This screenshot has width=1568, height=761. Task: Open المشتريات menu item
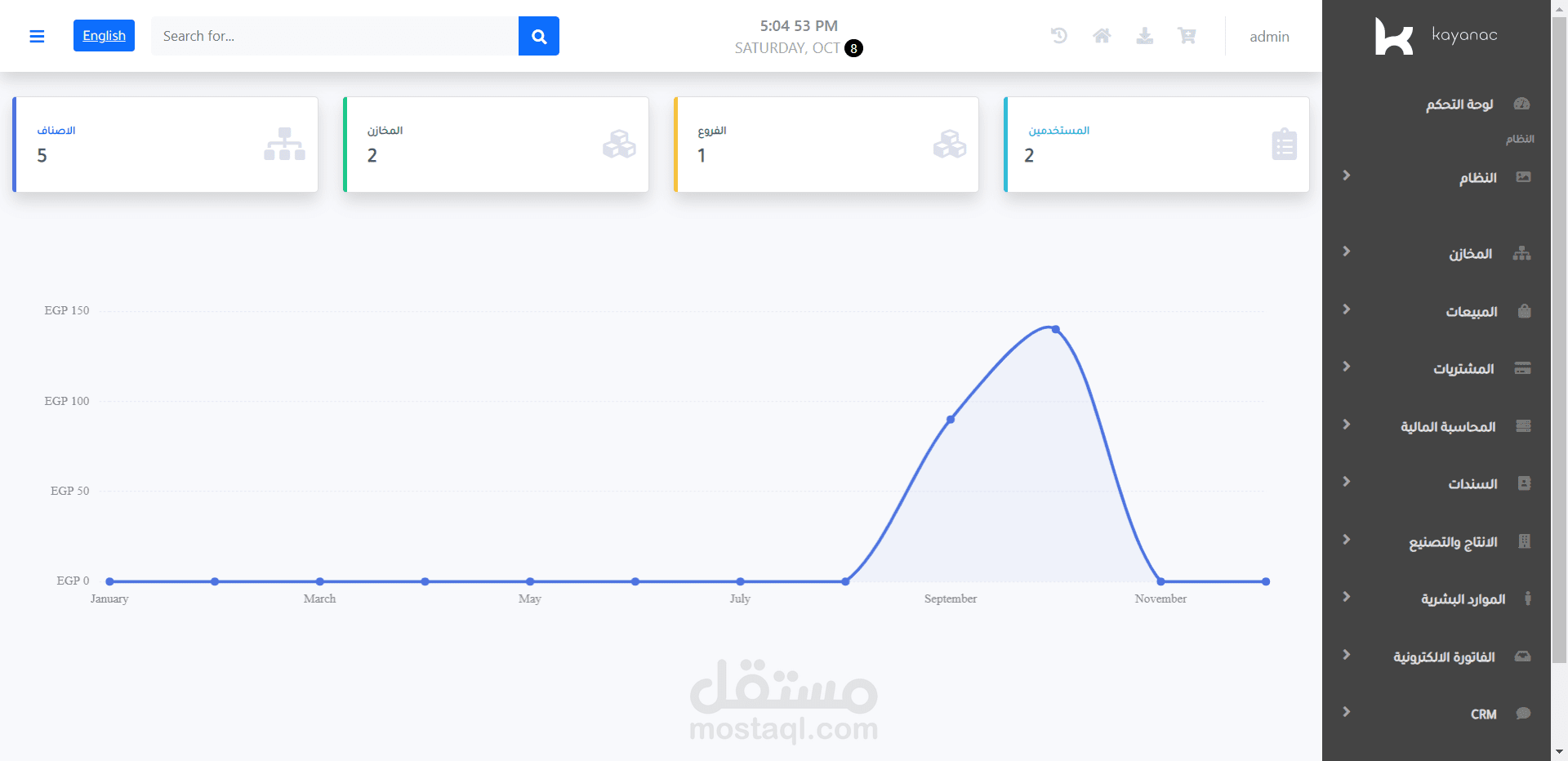tap(1463, 369)
